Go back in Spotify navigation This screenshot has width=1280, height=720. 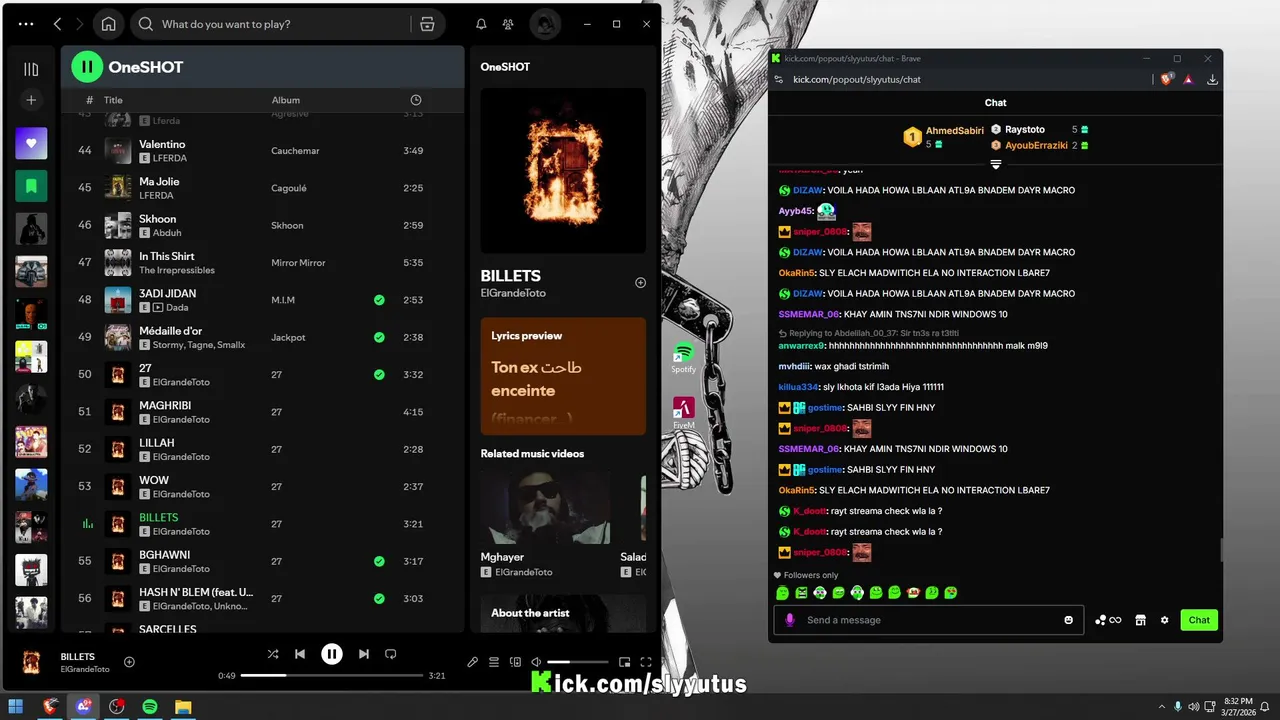(x=57, y=24)
